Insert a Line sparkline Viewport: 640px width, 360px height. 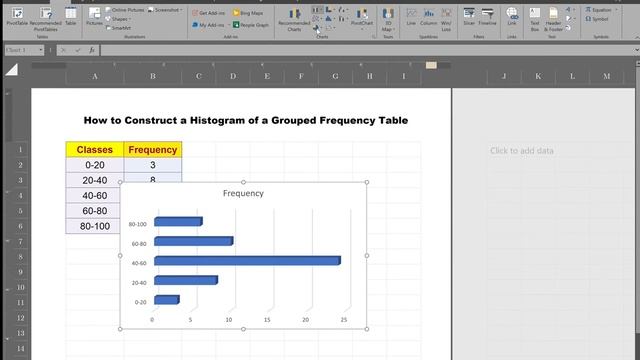pos(411,17)
